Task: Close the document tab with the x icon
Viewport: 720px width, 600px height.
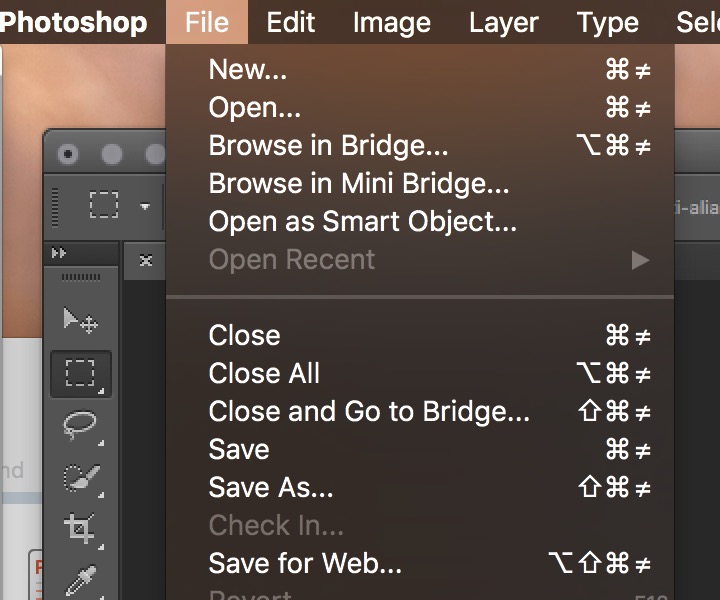Action: point(146,261)
